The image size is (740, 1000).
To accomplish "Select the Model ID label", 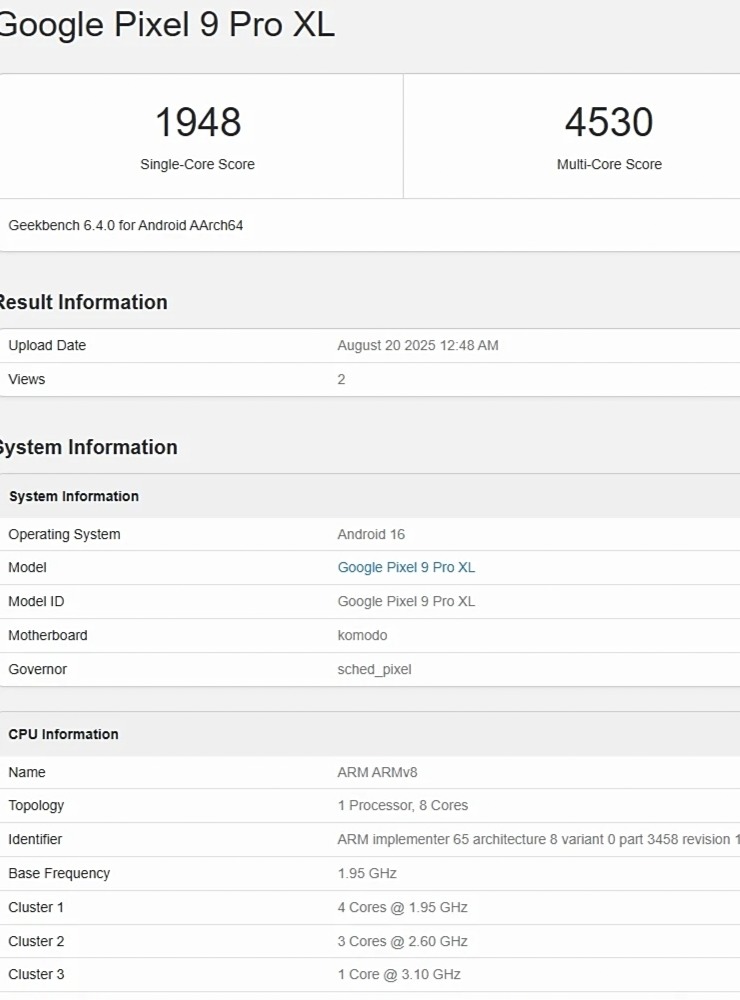I will pos(36,601).
